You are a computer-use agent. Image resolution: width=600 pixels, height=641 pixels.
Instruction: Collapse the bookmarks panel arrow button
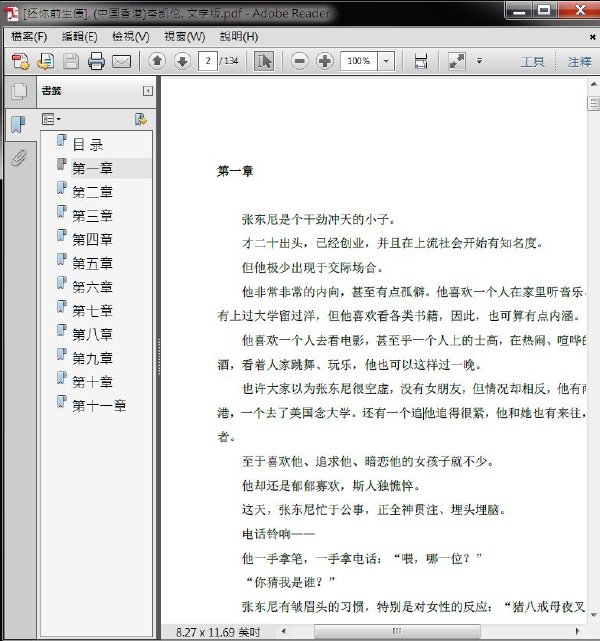148,91
